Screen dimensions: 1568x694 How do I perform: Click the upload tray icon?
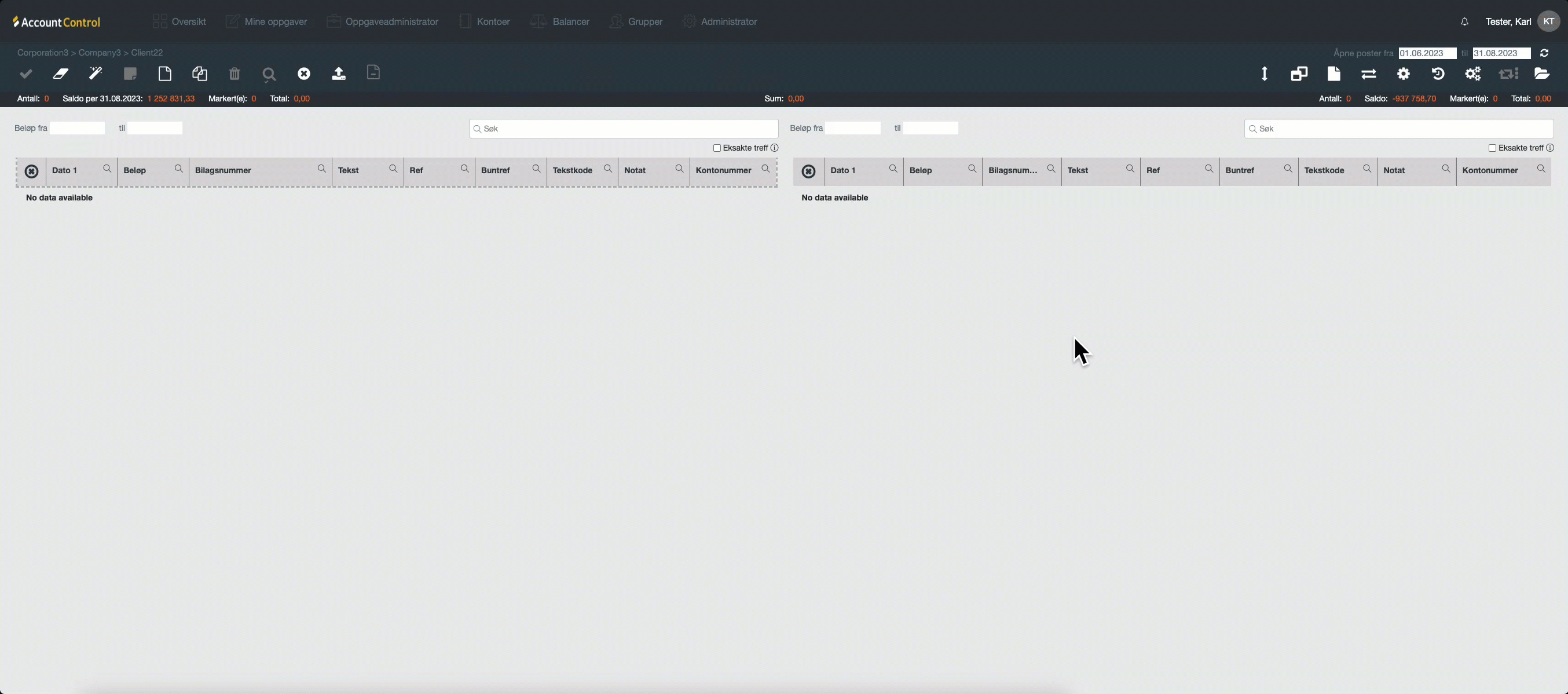click(339, 74)
